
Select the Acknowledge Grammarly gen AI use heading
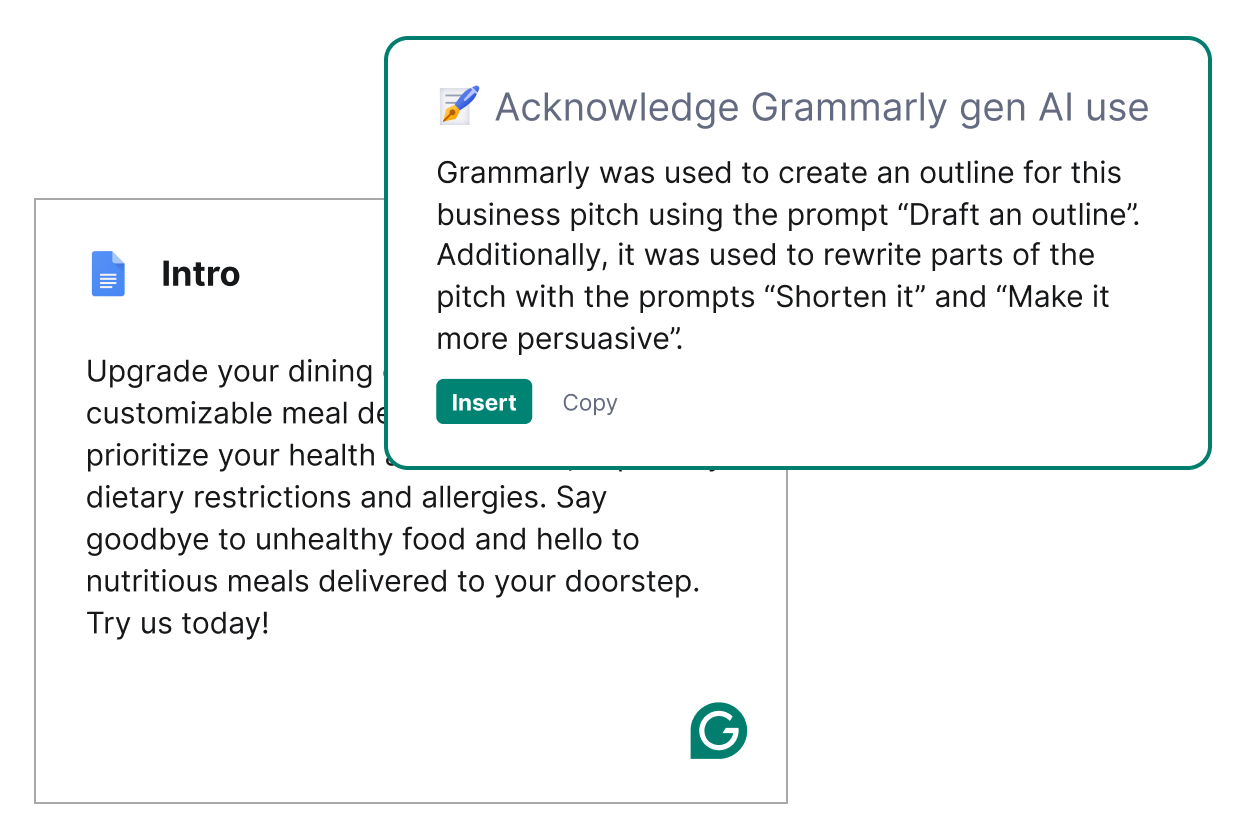[x=822, y=107]
